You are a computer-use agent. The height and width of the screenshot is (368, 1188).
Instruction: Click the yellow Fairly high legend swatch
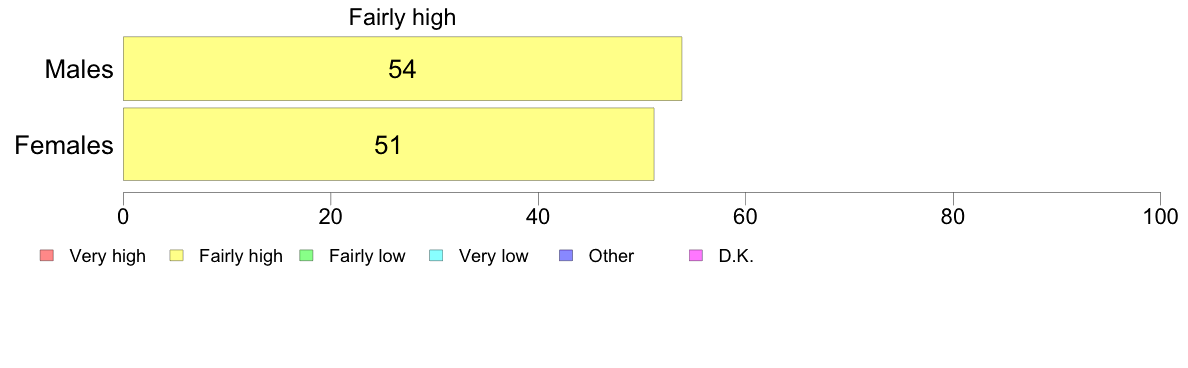click(x=176, y=256)
